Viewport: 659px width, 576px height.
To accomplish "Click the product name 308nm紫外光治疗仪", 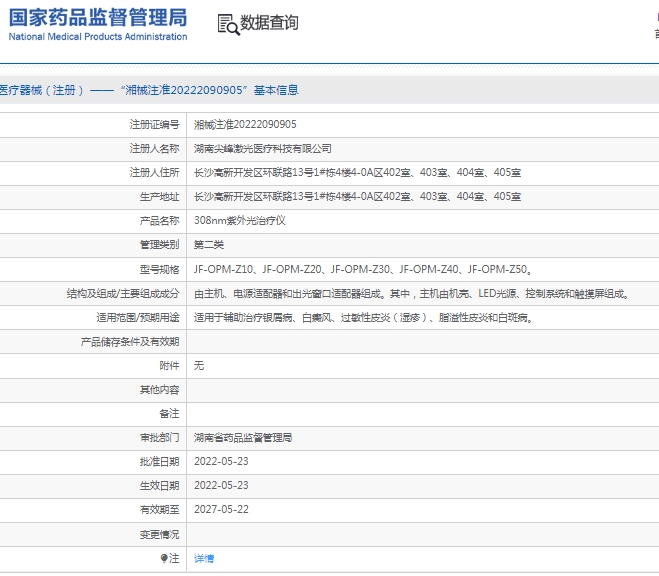I will (239, 221).
